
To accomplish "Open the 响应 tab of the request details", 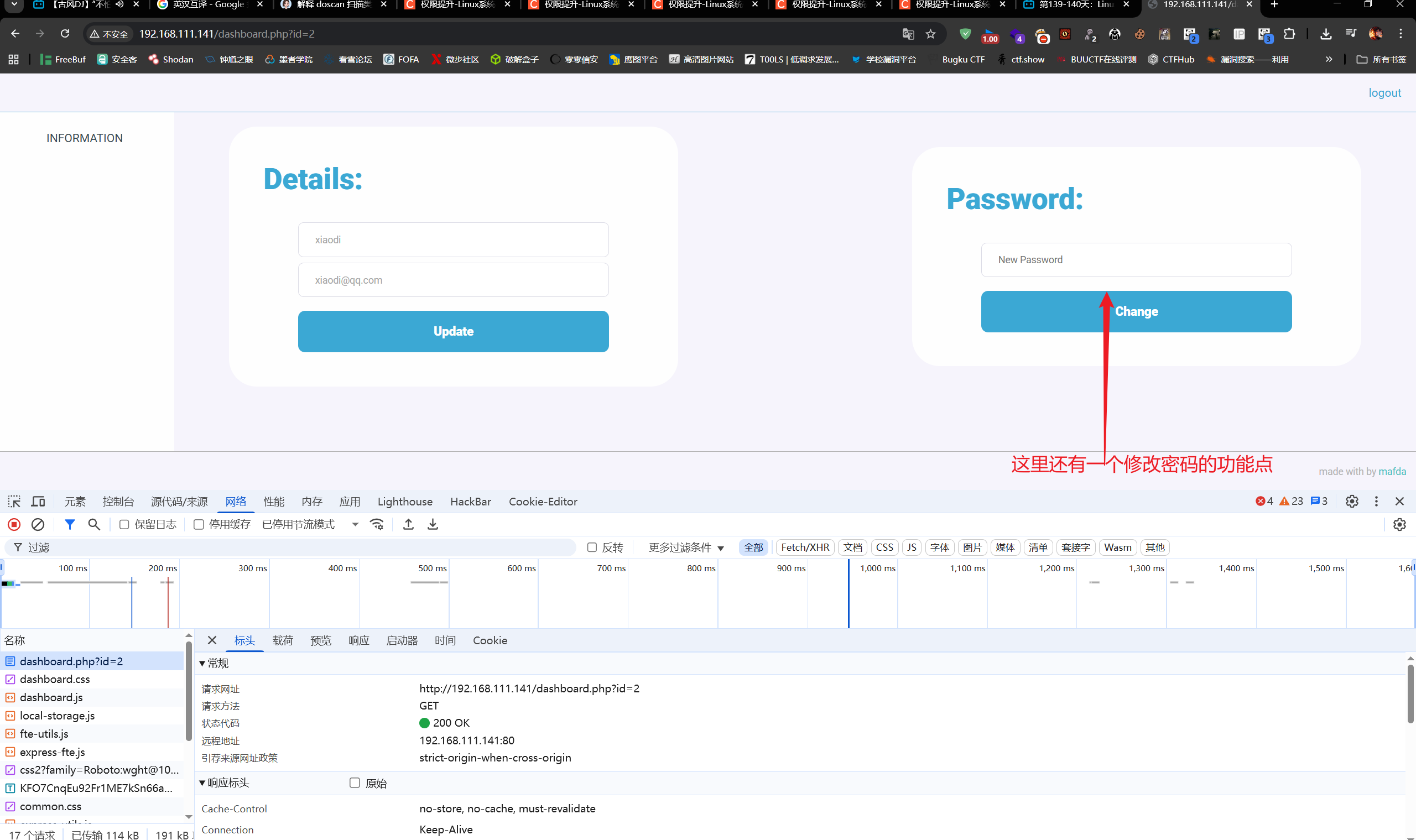I will click(x=358, y=640).
